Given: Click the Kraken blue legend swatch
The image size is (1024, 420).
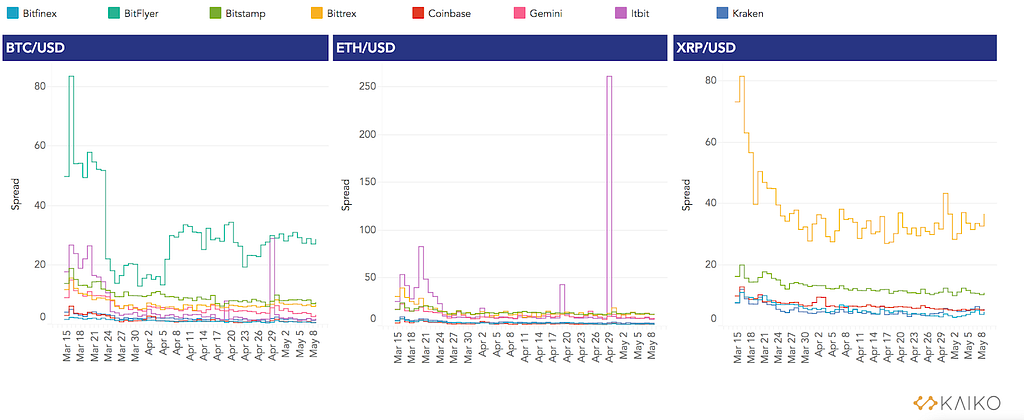Looking at the screenshot, I should click(722, 12).
